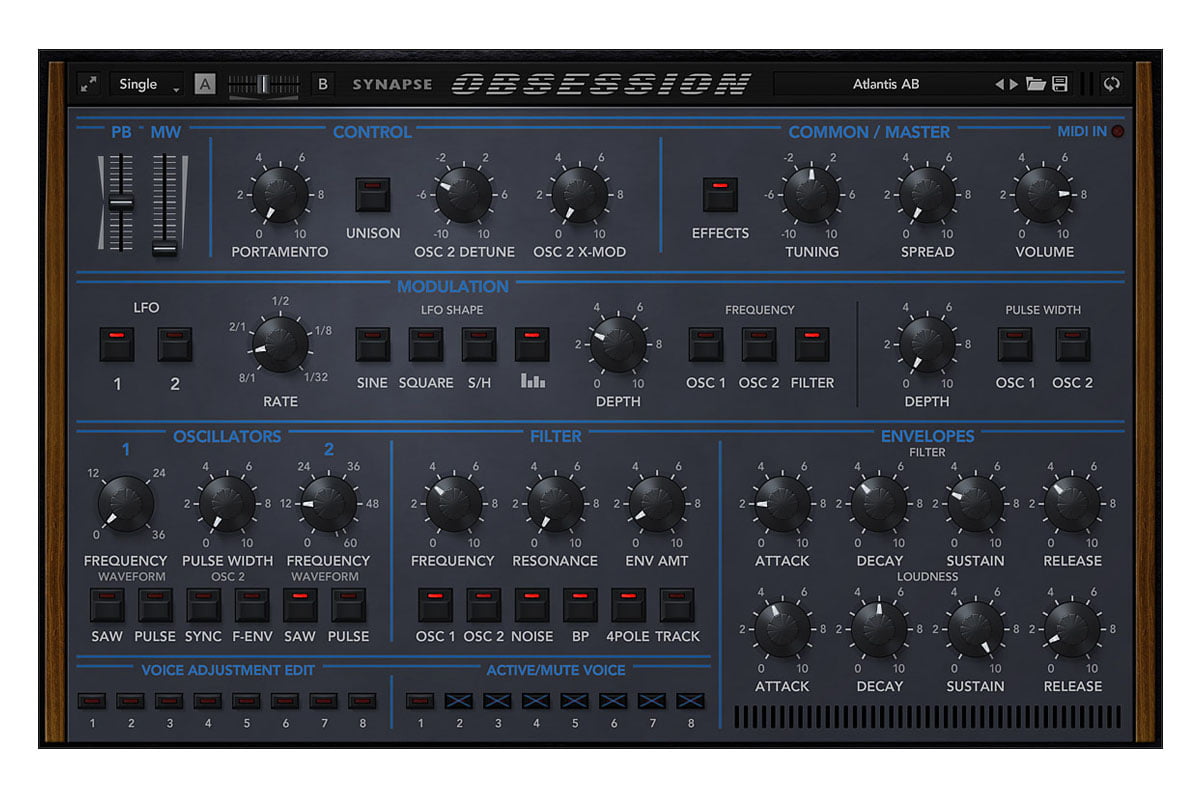Enable S/H LFO shape

[x=479, y=345]
